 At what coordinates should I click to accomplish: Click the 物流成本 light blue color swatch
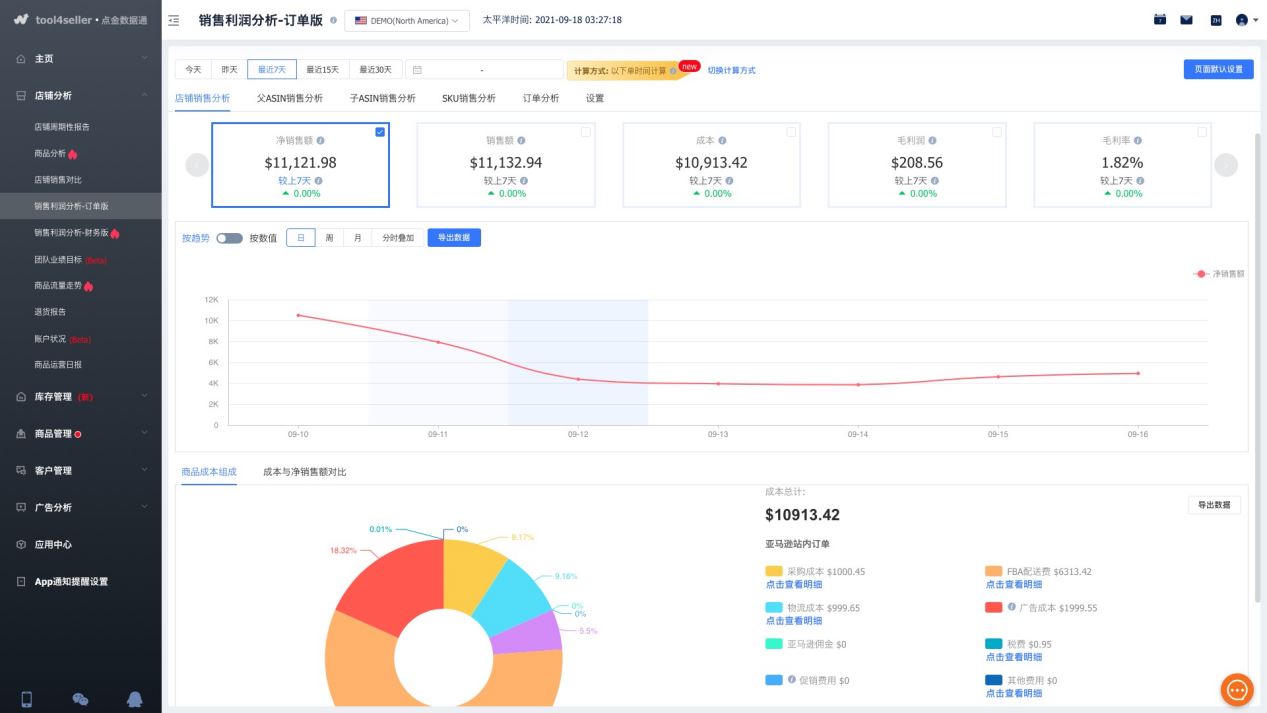point(774,607)
